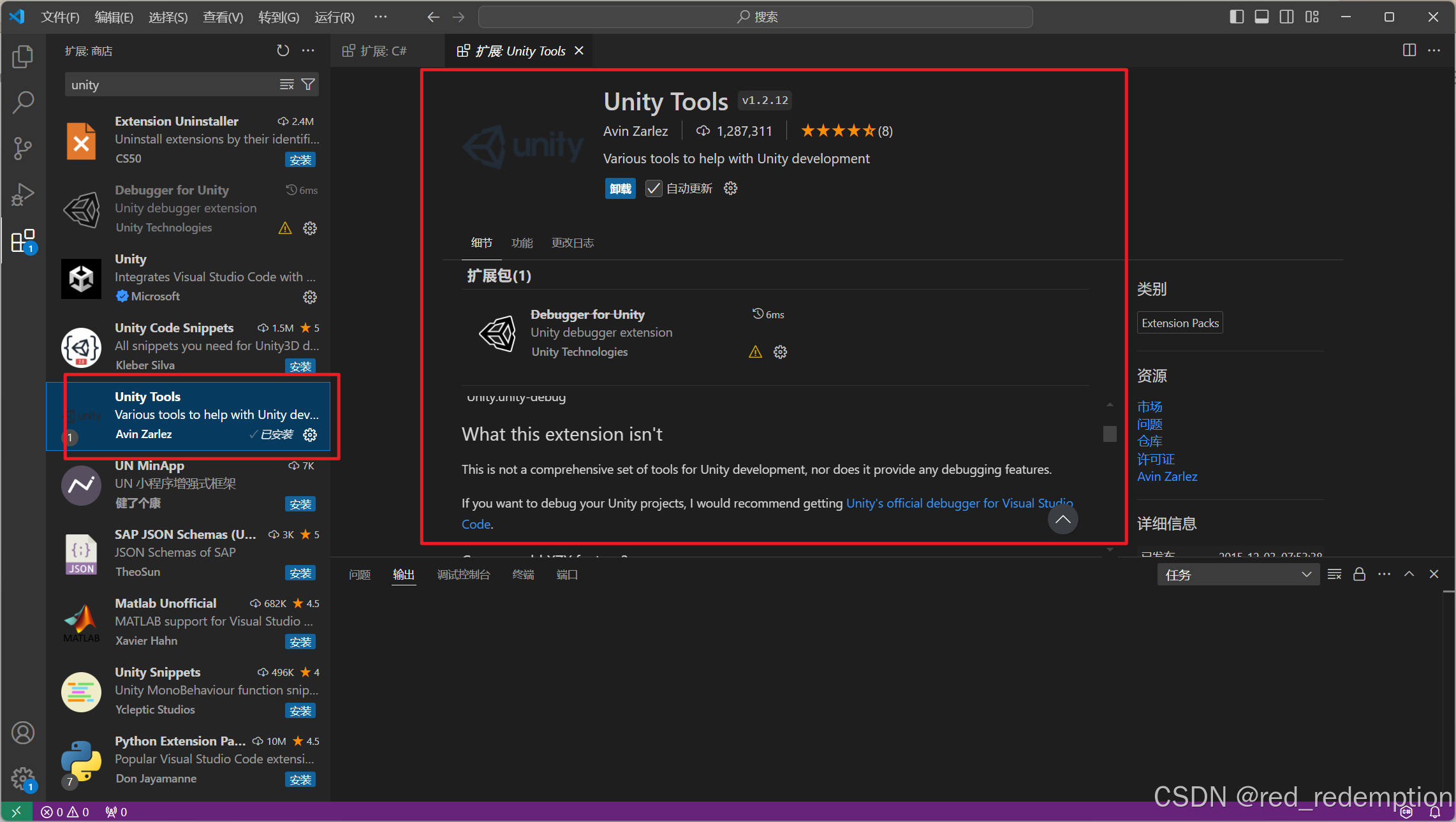Viewport: 1456px width, 822px height.
Task: Open the Search view in activity bar
Action: 23,103
